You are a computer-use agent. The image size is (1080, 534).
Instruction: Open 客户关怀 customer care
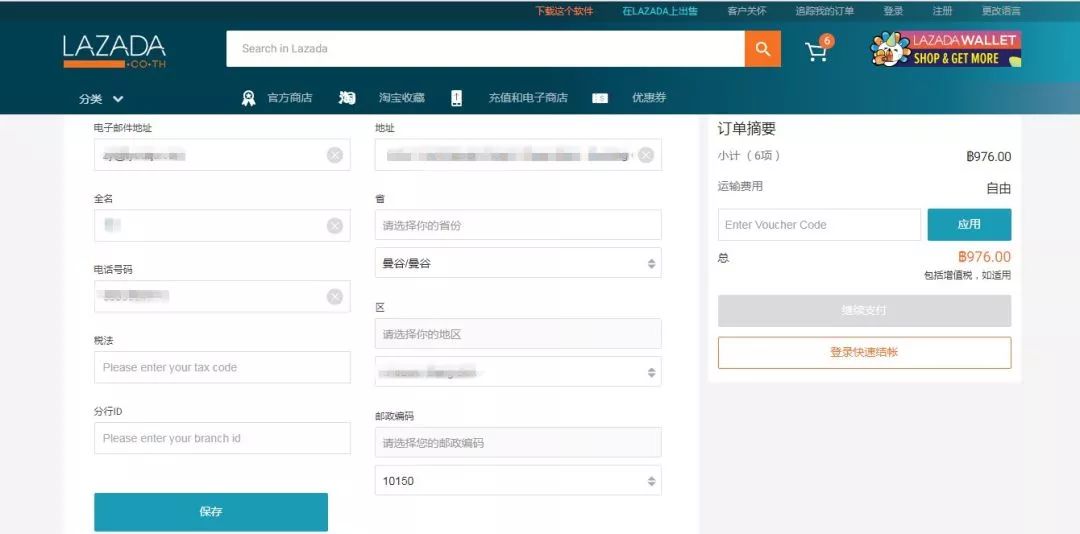[747, 11]
